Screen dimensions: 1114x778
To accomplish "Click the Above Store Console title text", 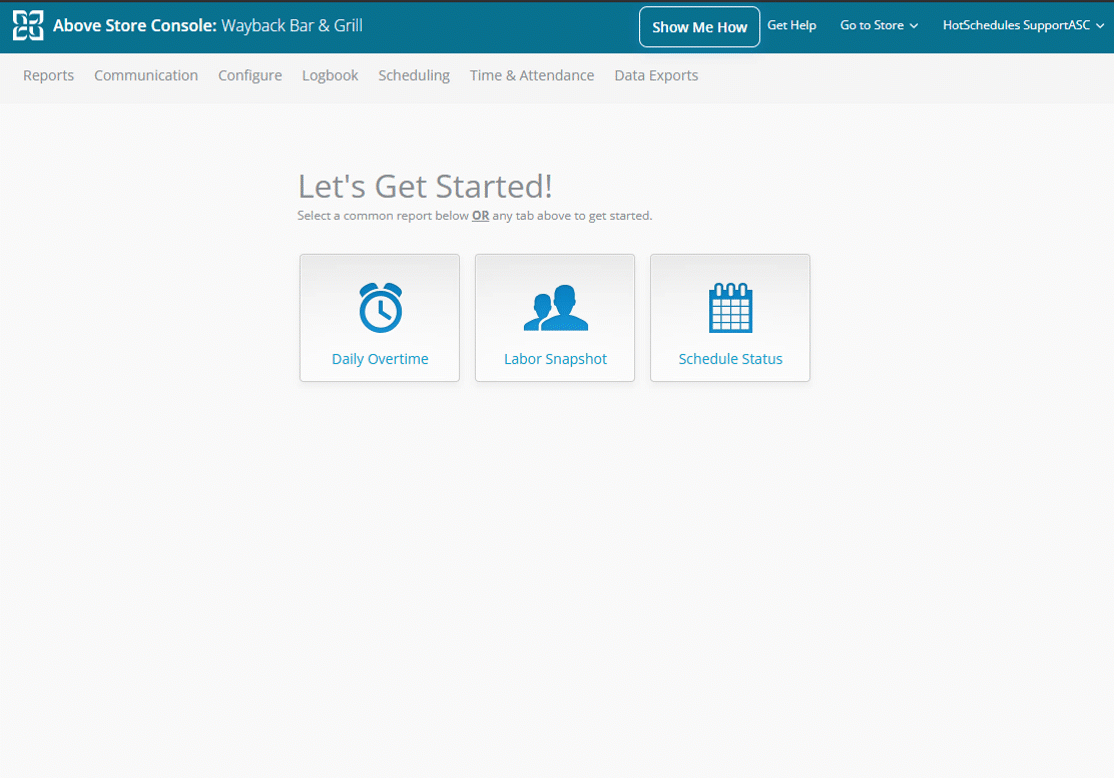I will click(x=134, y=26).
